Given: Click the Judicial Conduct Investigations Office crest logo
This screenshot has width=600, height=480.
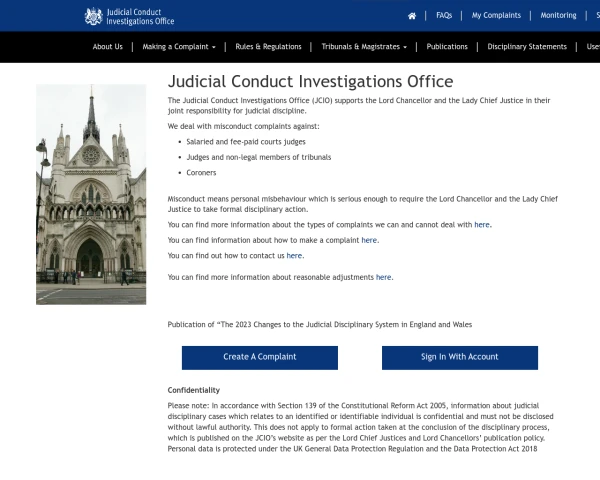Looking at the screenshot, I should pyautogui.click(x=94, y=16).
